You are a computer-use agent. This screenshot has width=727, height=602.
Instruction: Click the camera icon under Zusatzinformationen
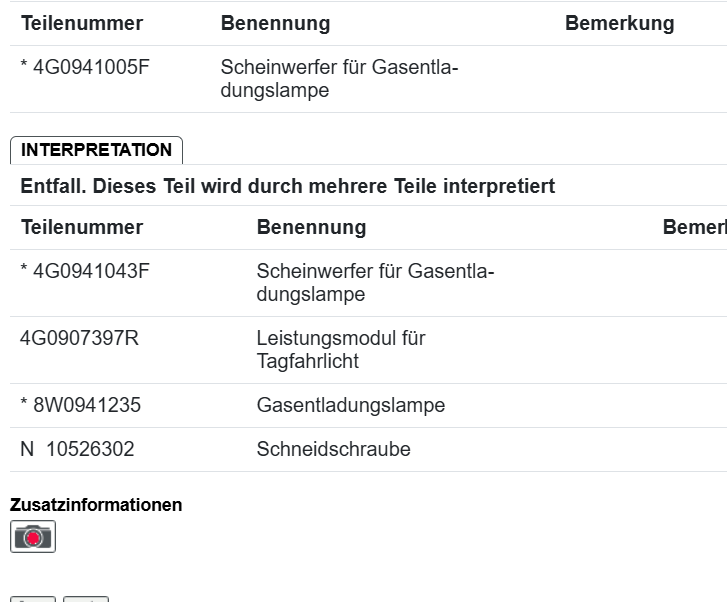coord(33,537)
